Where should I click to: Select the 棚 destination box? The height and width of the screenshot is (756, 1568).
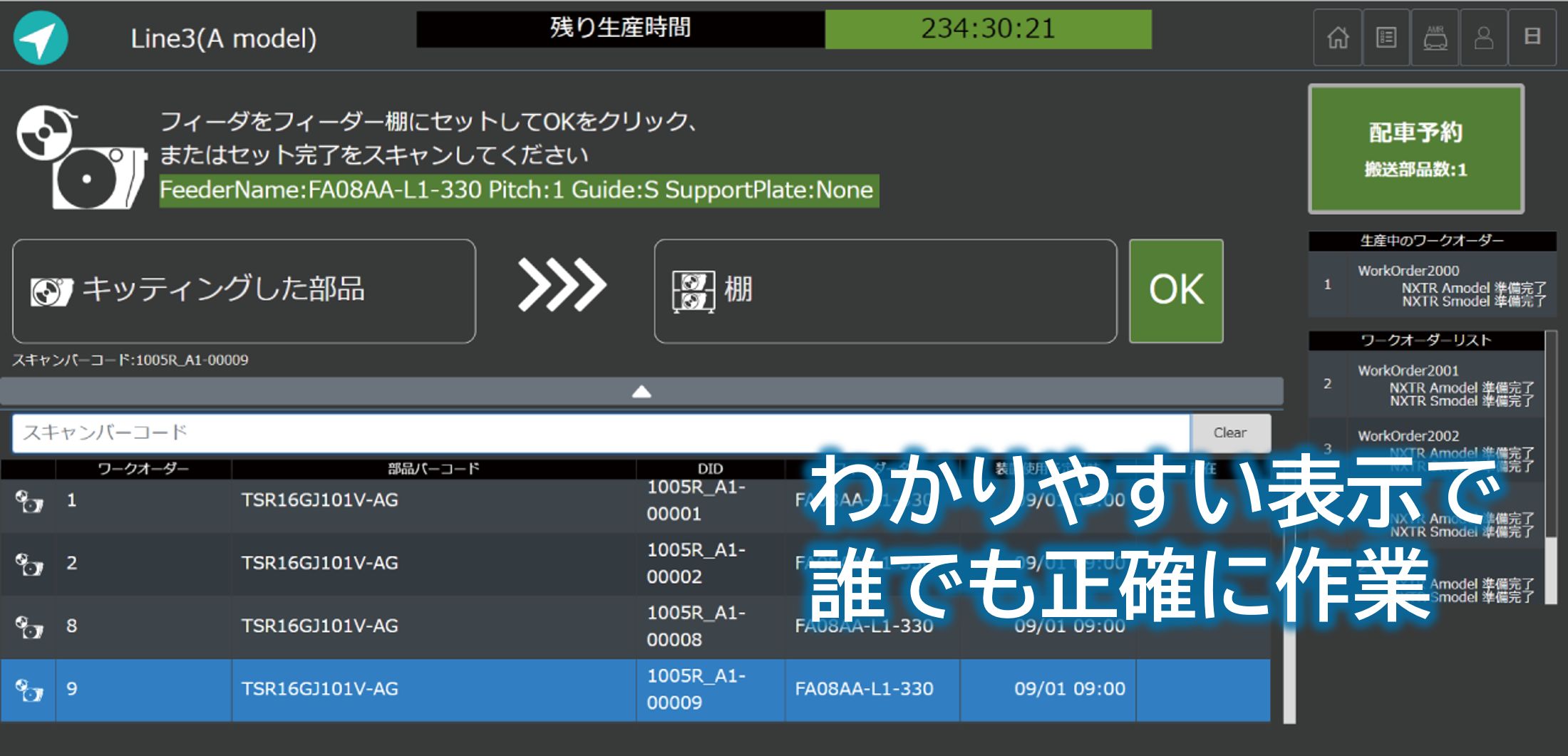coord(884,291)
